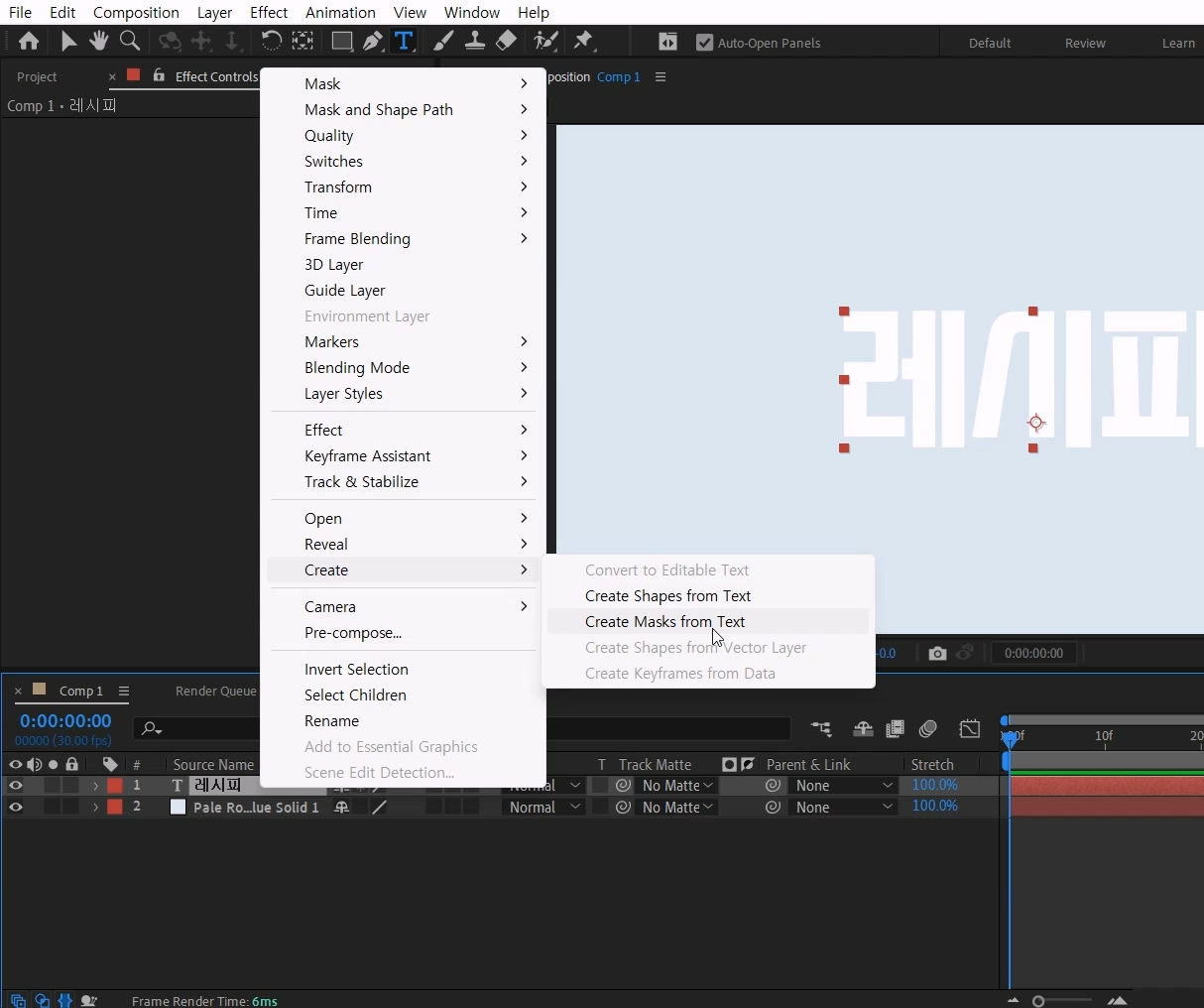
Task: Open the Composition panel hamburger menu
Action: point(662,77)
